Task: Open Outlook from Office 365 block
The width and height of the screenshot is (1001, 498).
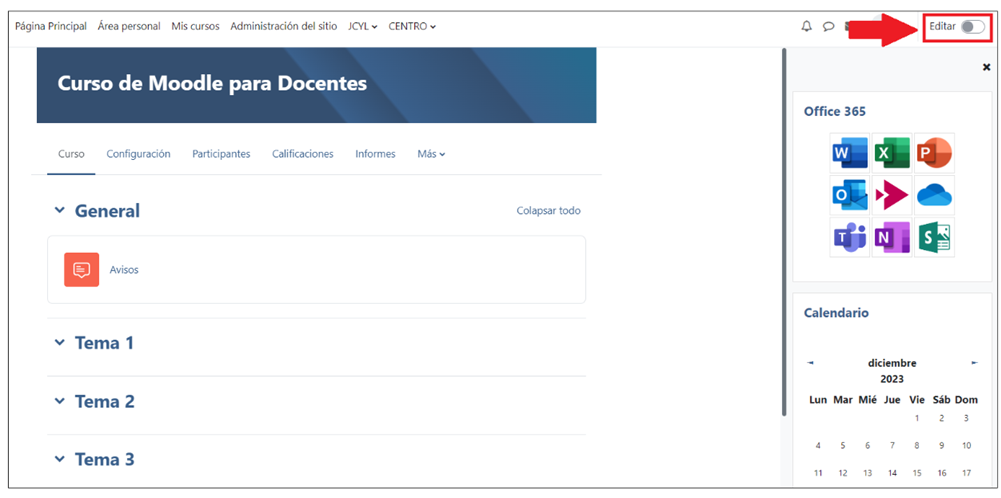Action: [x=850, y=195]
